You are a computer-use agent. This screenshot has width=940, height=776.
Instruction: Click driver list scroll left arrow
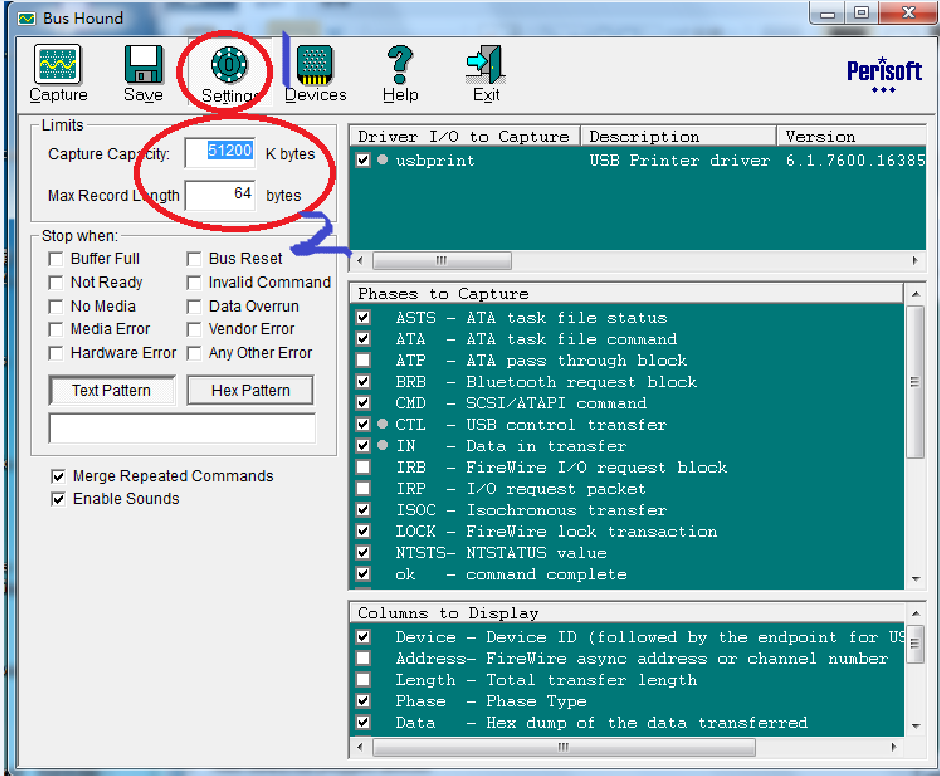tap(360, 260)
